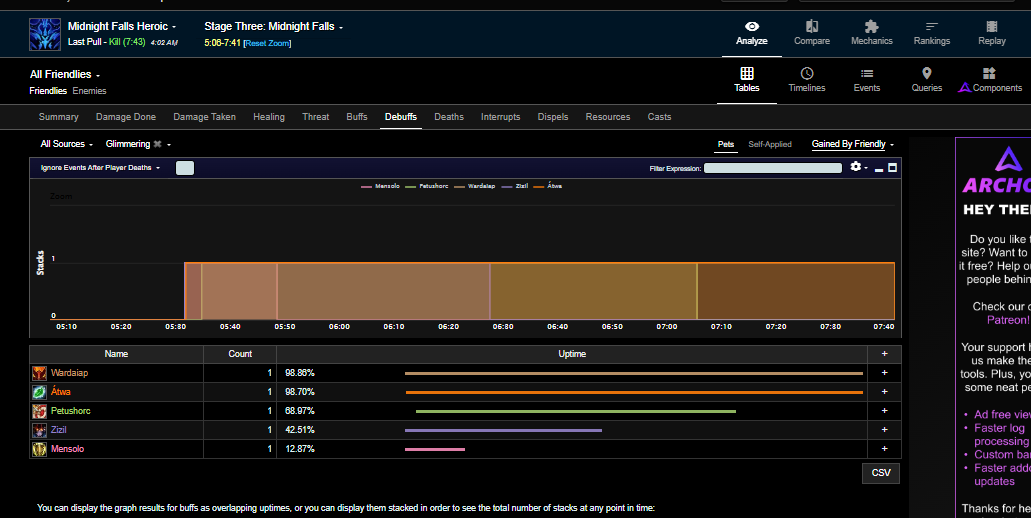
Task: Click the Reset Zoom link
Action: (x=268, y=43)
